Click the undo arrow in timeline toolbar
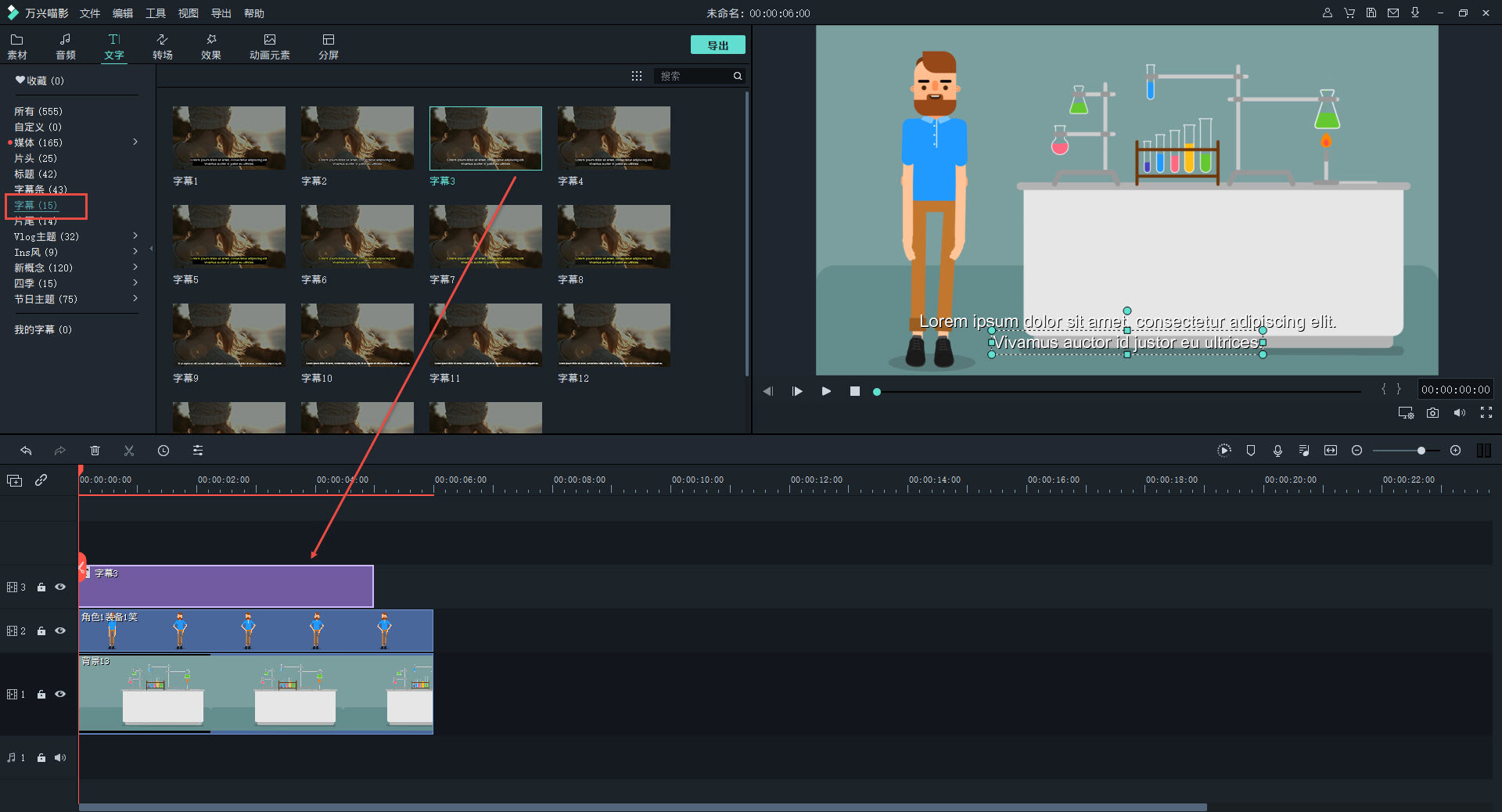Image resolution: width=1502 pixels, height=812 pixels. (x=26, y=451)
